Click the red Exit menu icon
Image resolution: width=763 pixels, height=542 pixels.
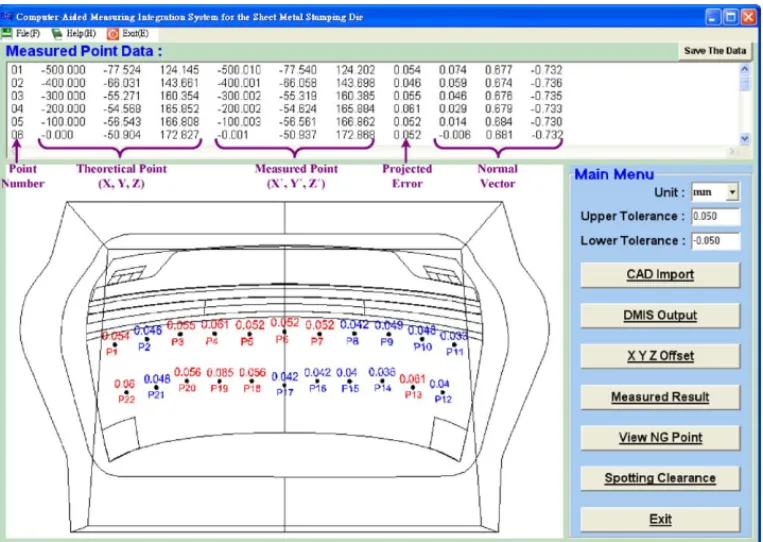click(x=113, y=34)
